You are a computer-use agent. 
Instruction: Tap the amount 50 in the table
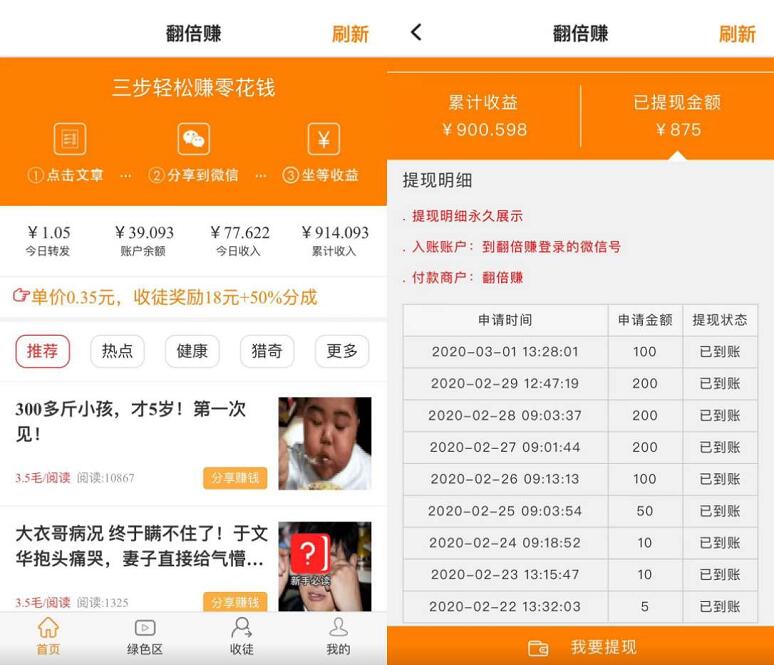645,511
